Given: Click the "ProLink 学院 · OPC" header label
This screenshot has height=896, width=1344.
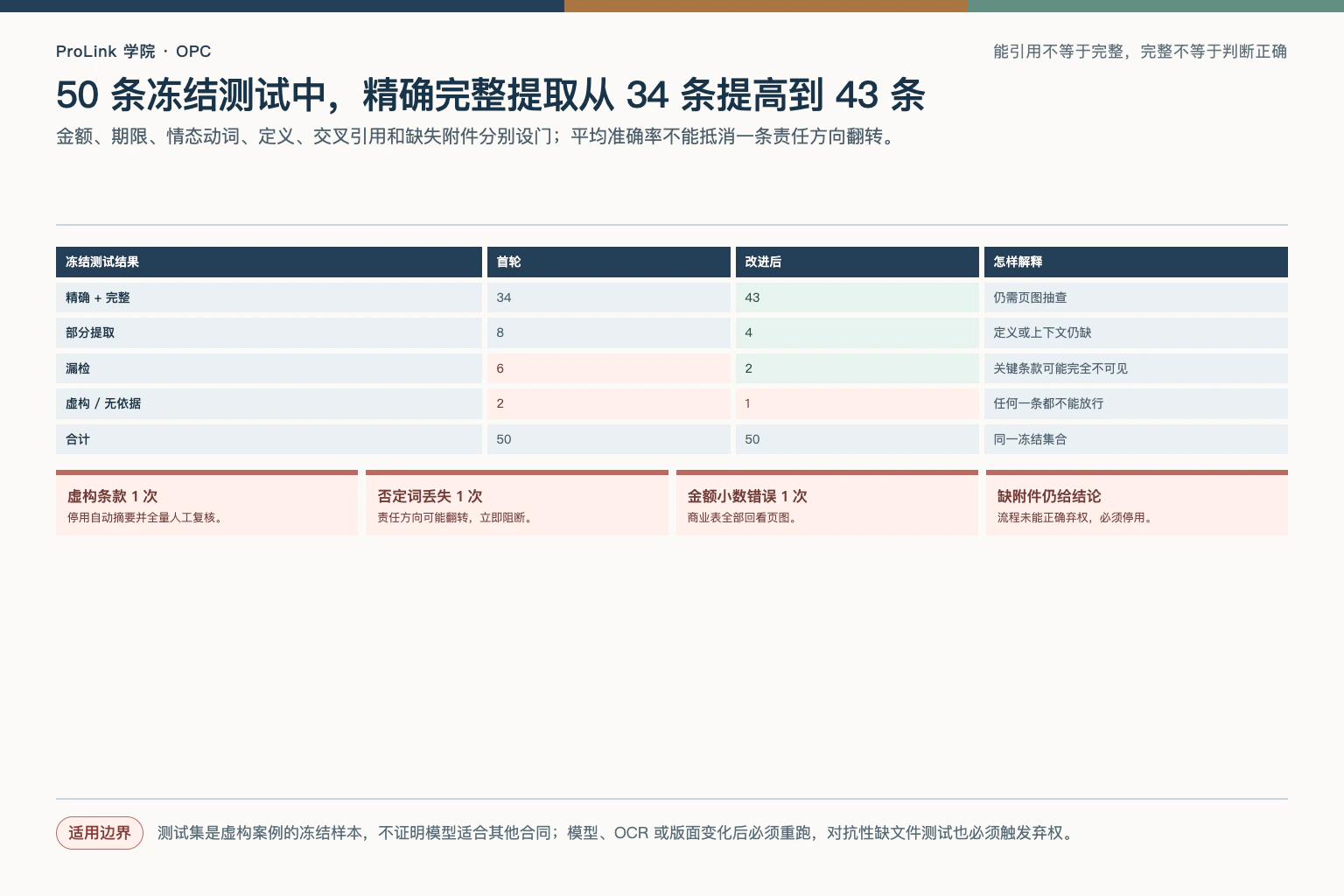Looking at the screenshot, I should (133, 52).
